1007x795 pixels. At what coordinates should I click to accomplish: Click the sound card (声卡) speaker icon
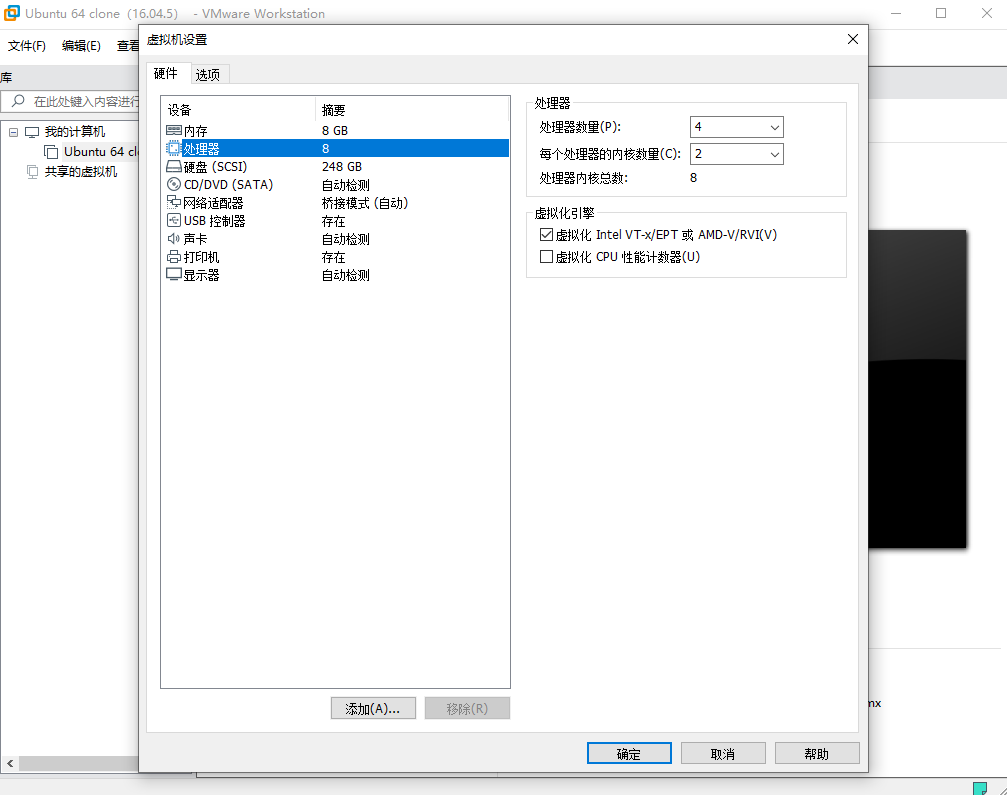(173, 238)
